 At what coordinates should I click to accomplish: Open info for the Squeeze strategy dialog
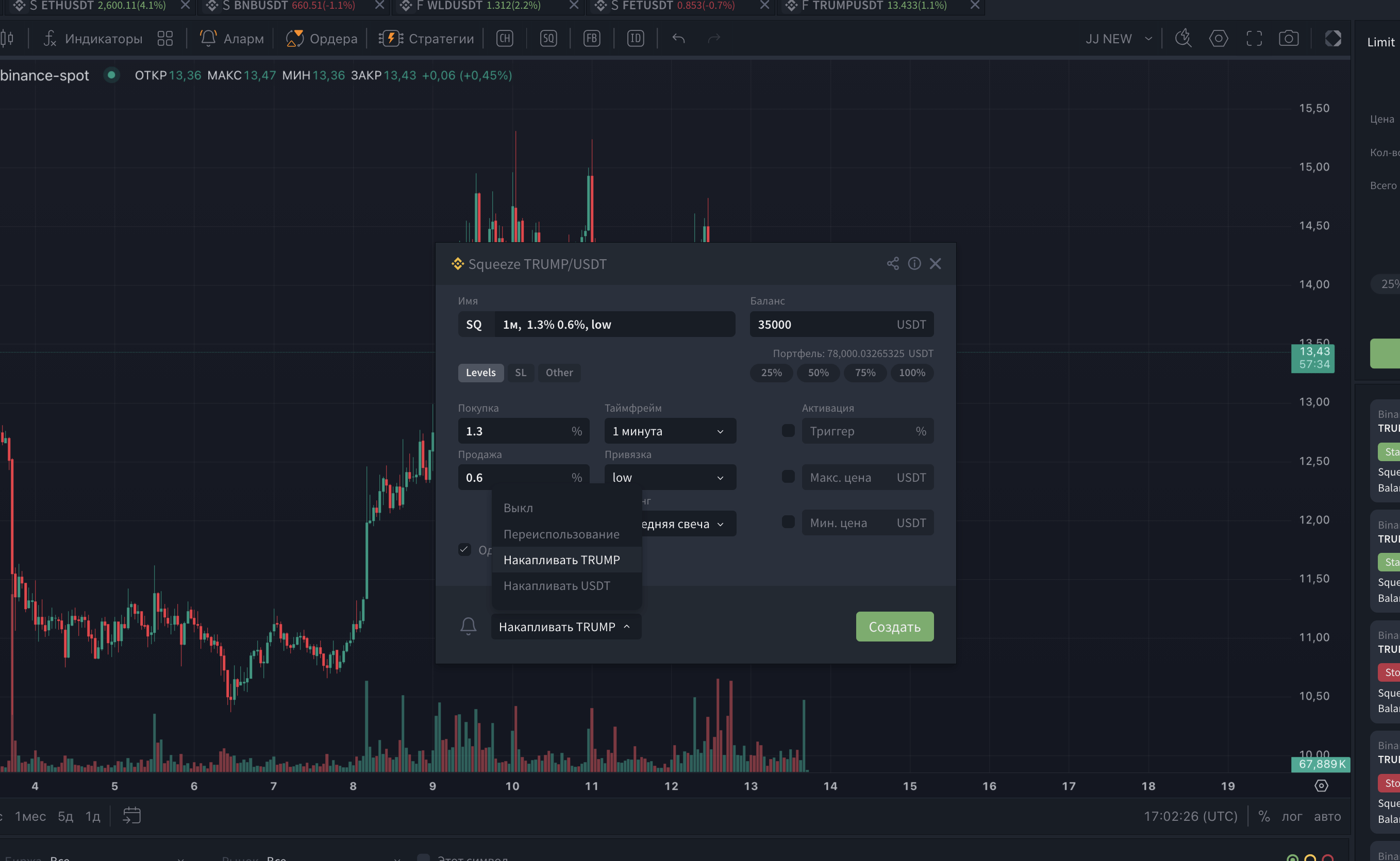click(914, 264)
